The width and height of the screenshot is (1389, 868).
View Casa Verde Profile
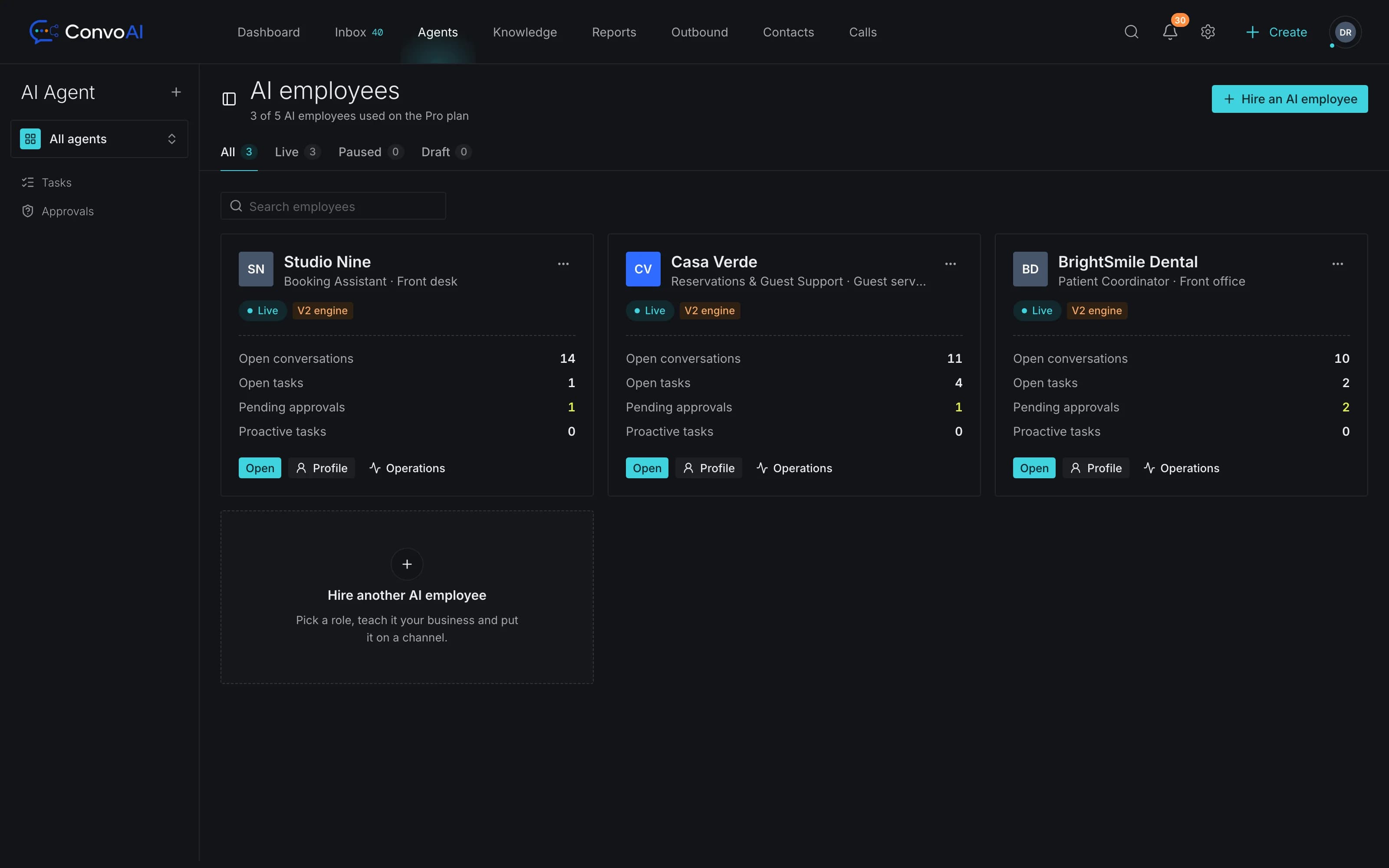709,468
